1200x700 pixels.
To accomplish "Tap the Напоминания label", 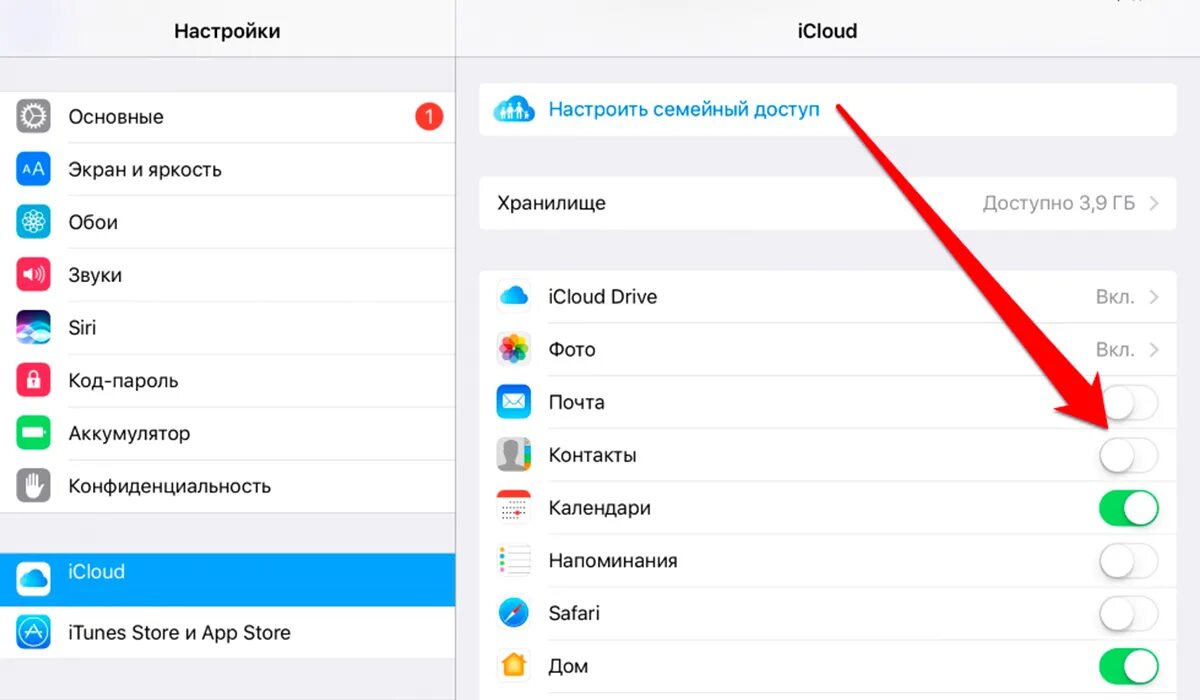I will [x=613, y=561].
